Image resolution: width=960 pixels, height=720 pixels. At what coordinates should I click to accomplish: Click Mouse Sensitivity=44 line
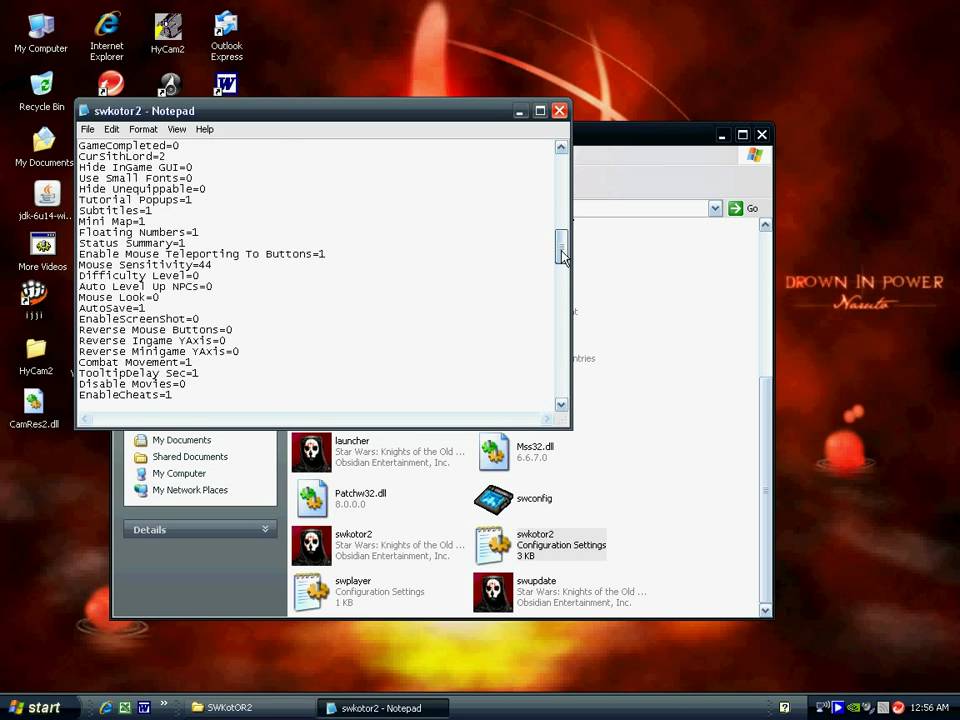click(144, 265)
